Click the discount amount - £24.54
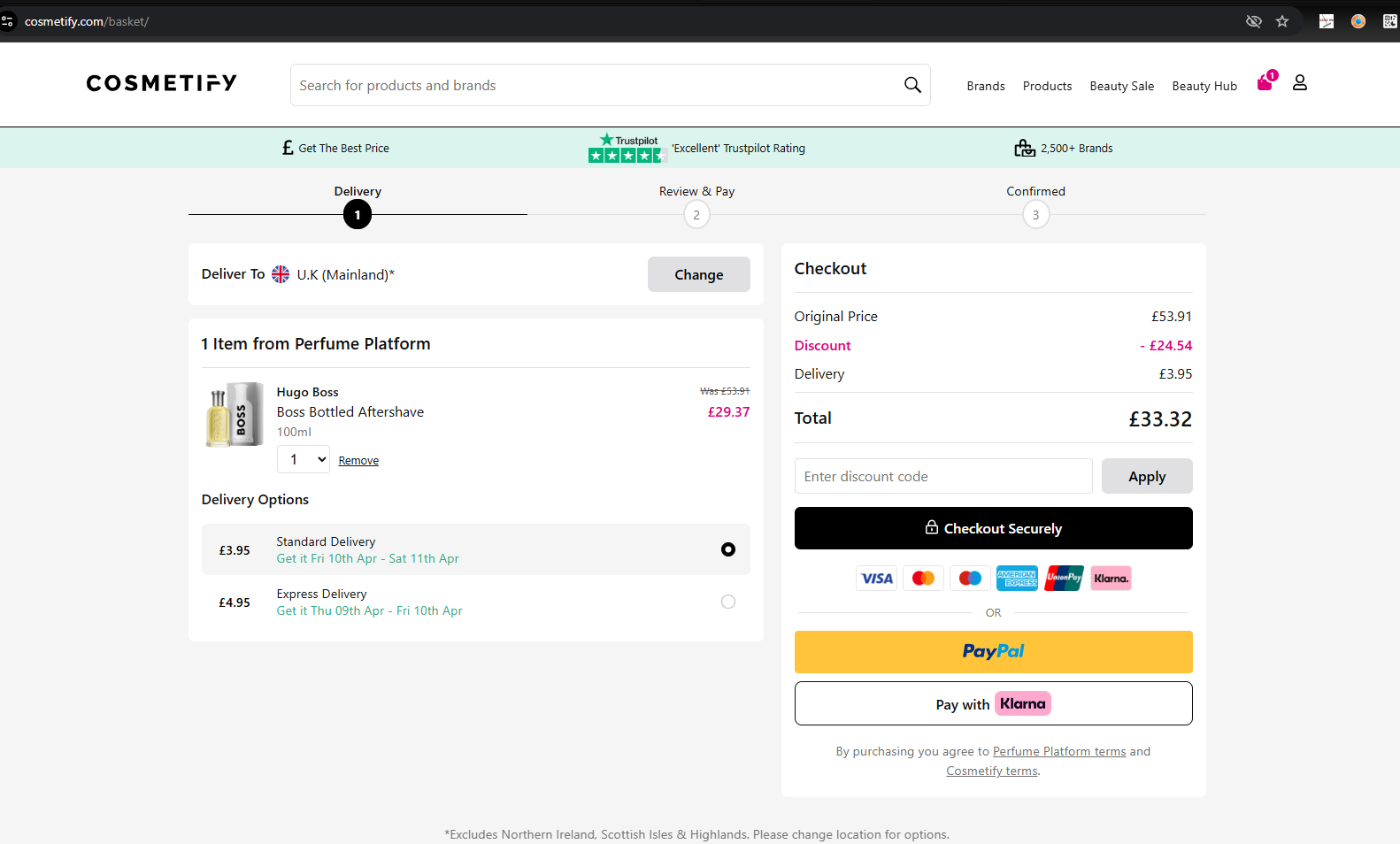 (1165, 345)
